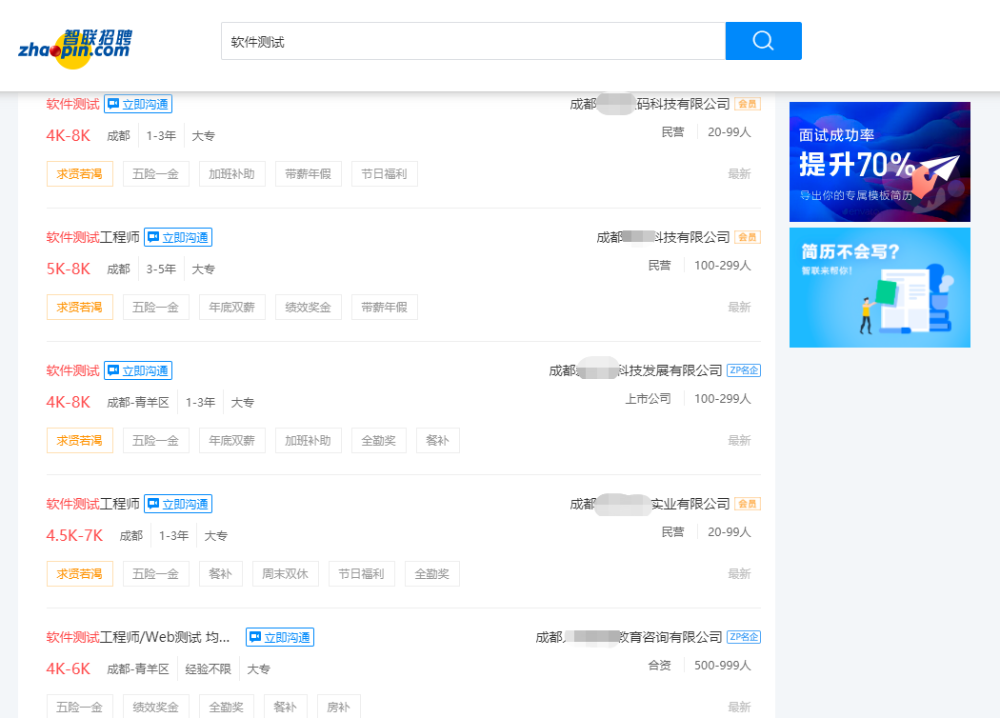Click the 4.5K-7K salary text
This screenshot has height=718, width=1000.
click(x=75, y=536)
